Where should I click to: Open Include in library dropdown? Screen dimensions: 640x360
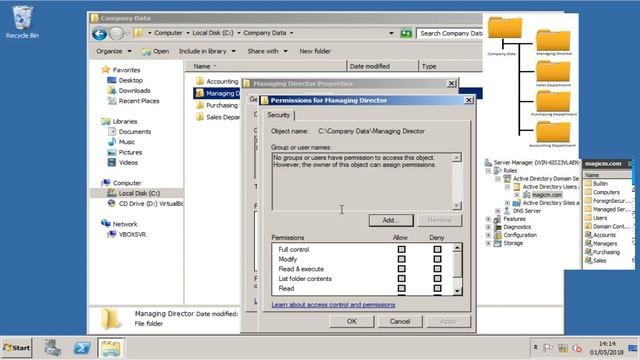point(207,51)
